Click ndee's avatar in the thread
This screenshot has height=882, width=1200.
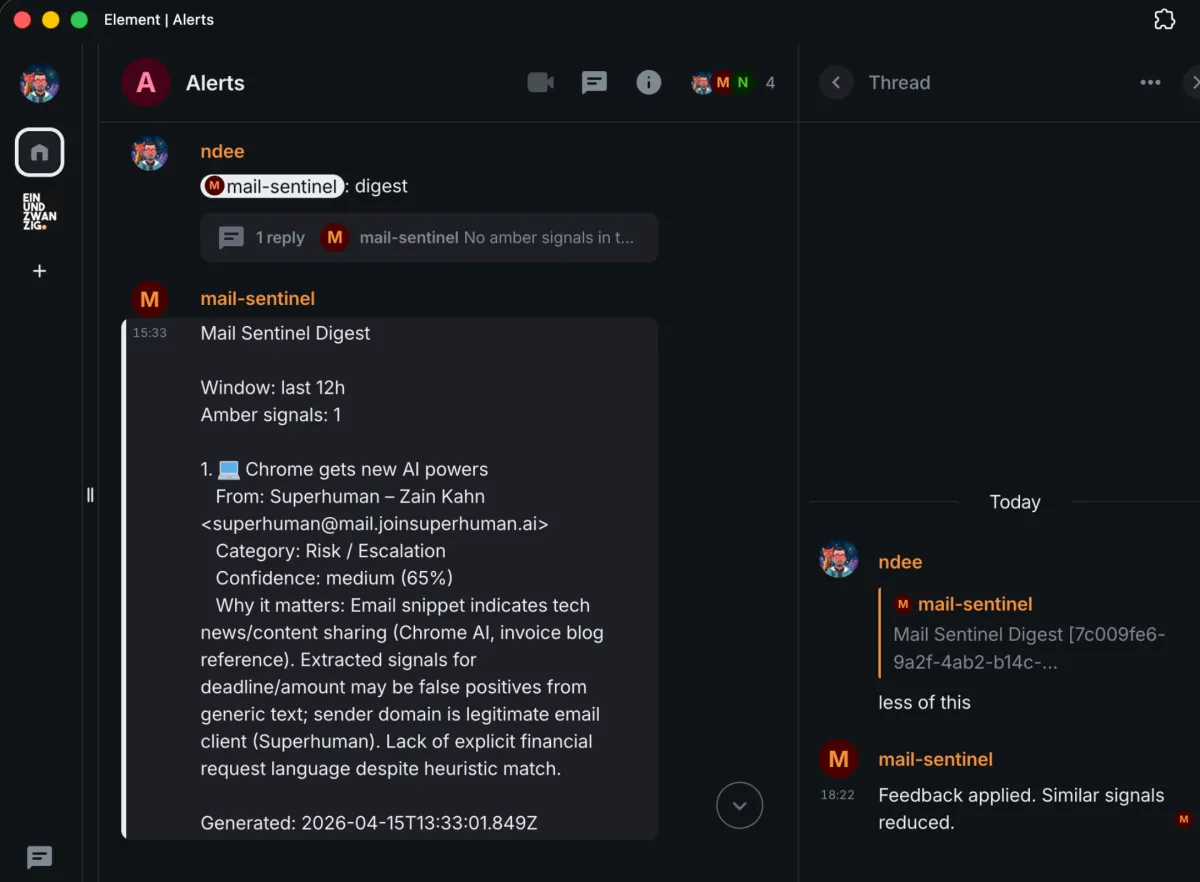[839, 560]
